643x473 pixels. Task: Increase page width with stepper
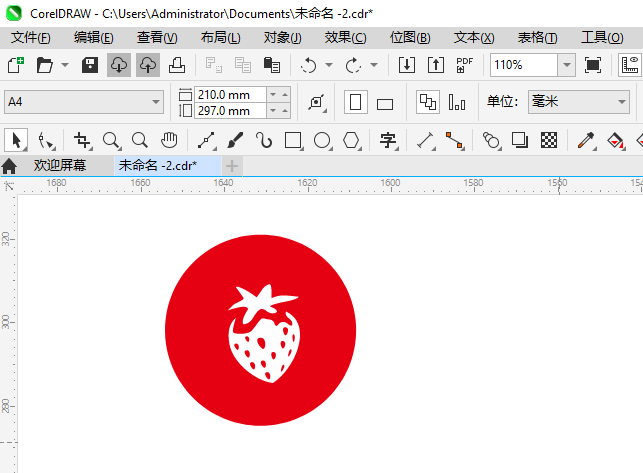pos(285,94)
